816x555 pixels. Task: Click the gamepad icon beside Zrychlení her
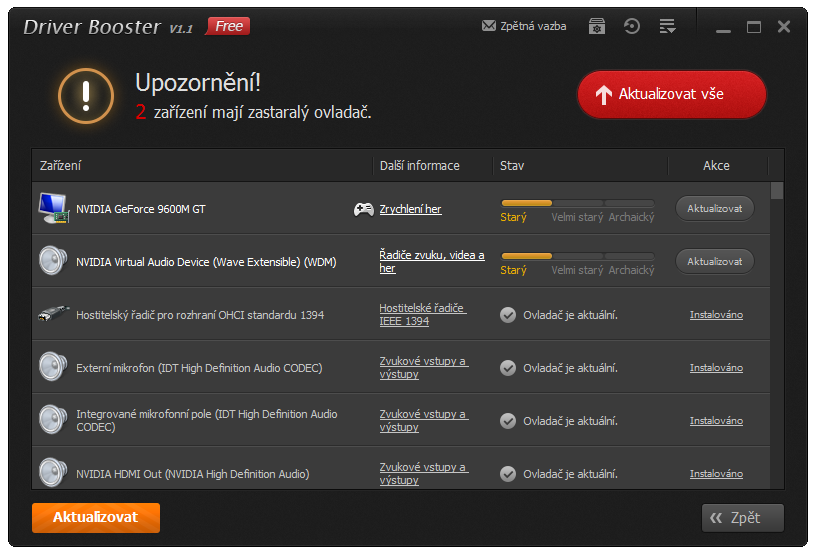pyautogui.click(x=363, y=209)
